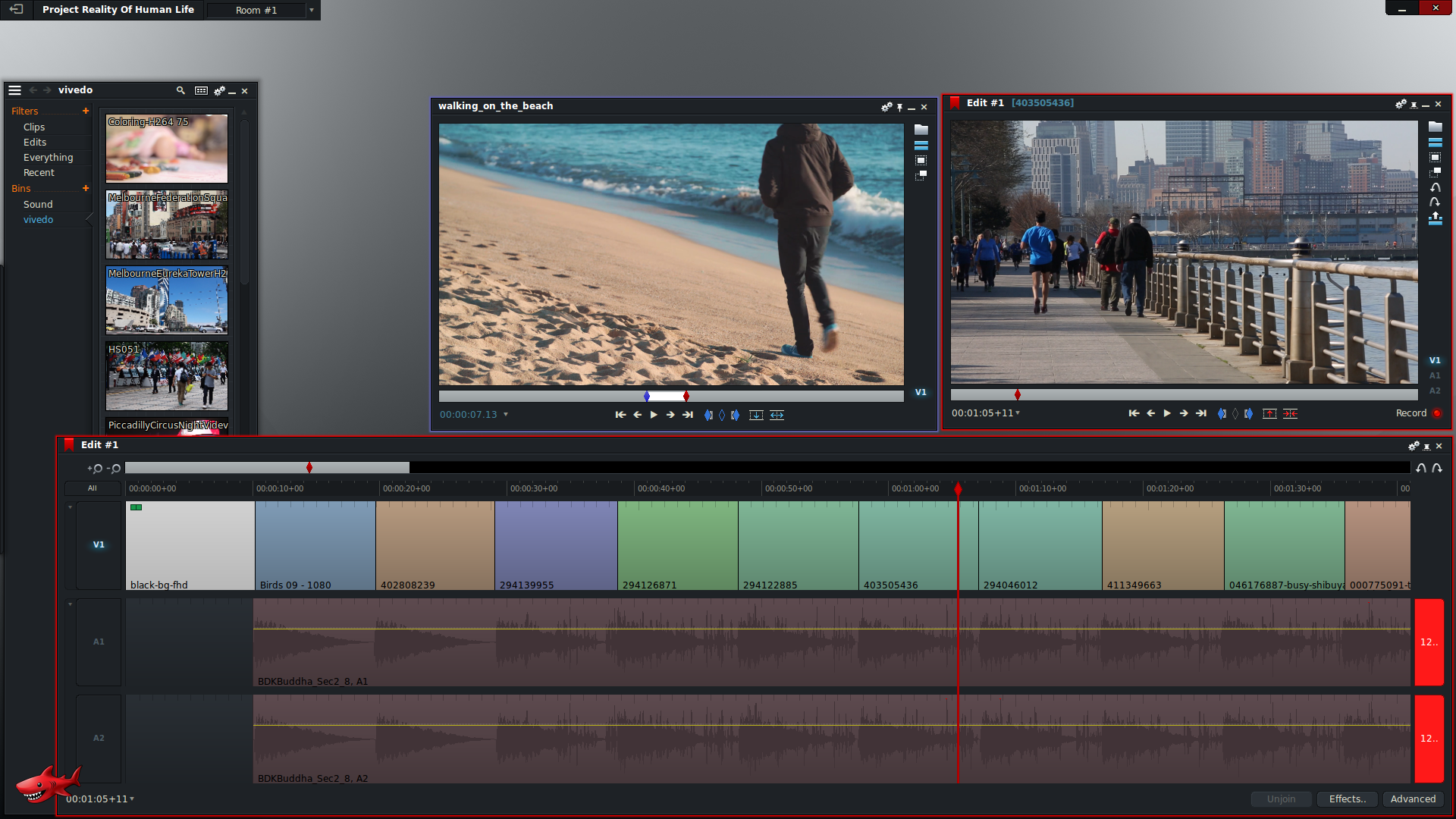
Task: Click the Replace icon below the beach viewer
Action: tap(777, 415)
